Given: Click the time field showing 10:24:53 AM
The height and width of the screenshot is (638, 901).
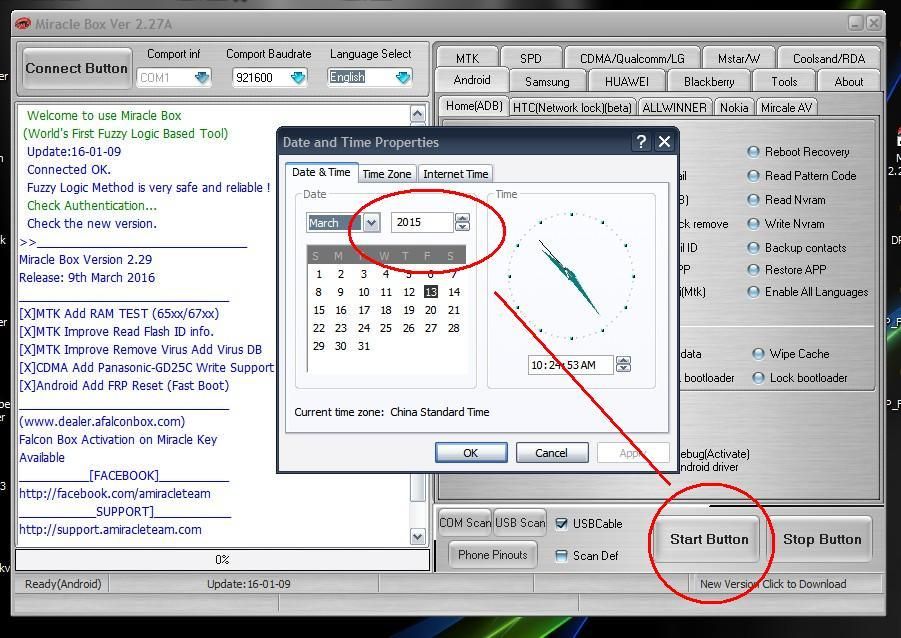Looking at the screenshot, I should pos(571,364).
